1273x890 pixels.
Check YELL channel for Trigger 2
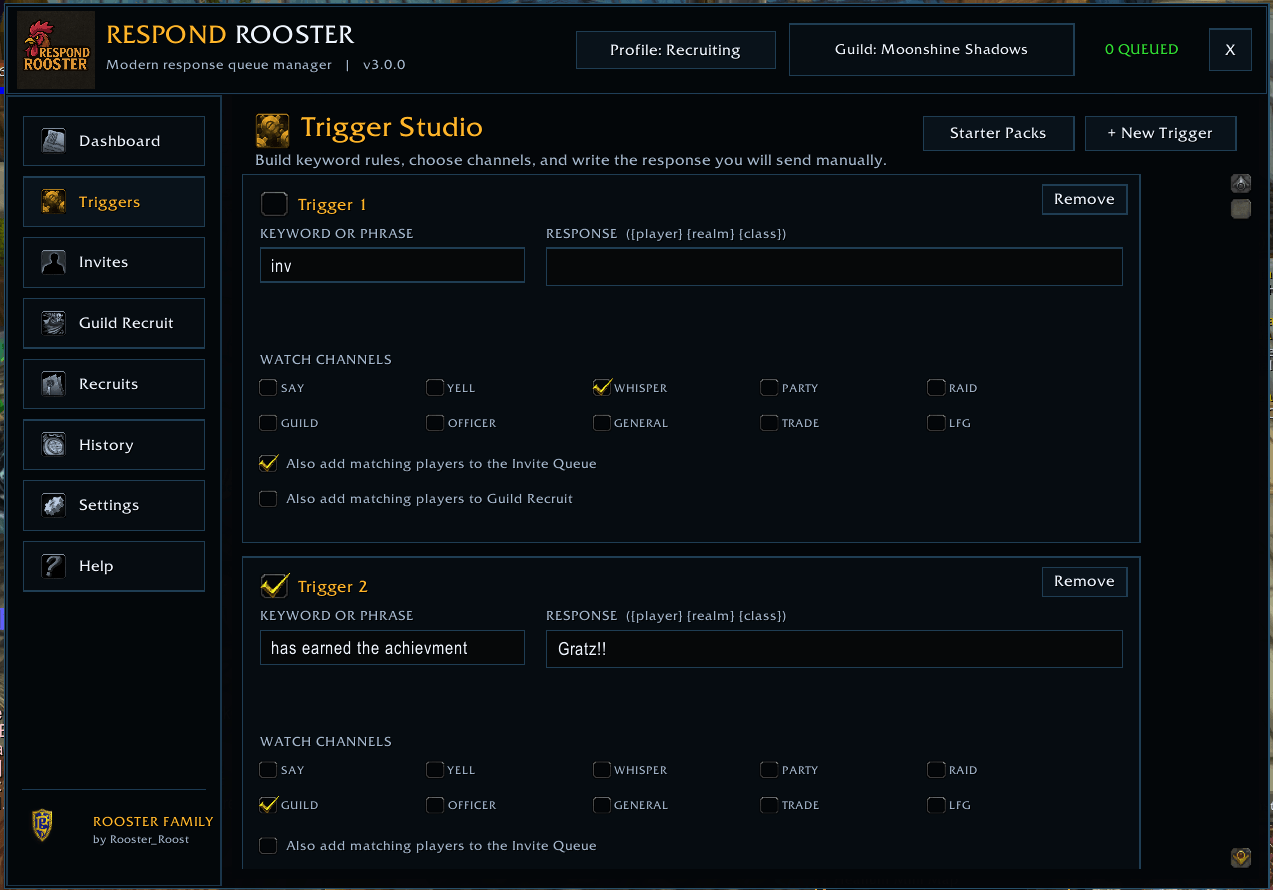tap(435, 770)
